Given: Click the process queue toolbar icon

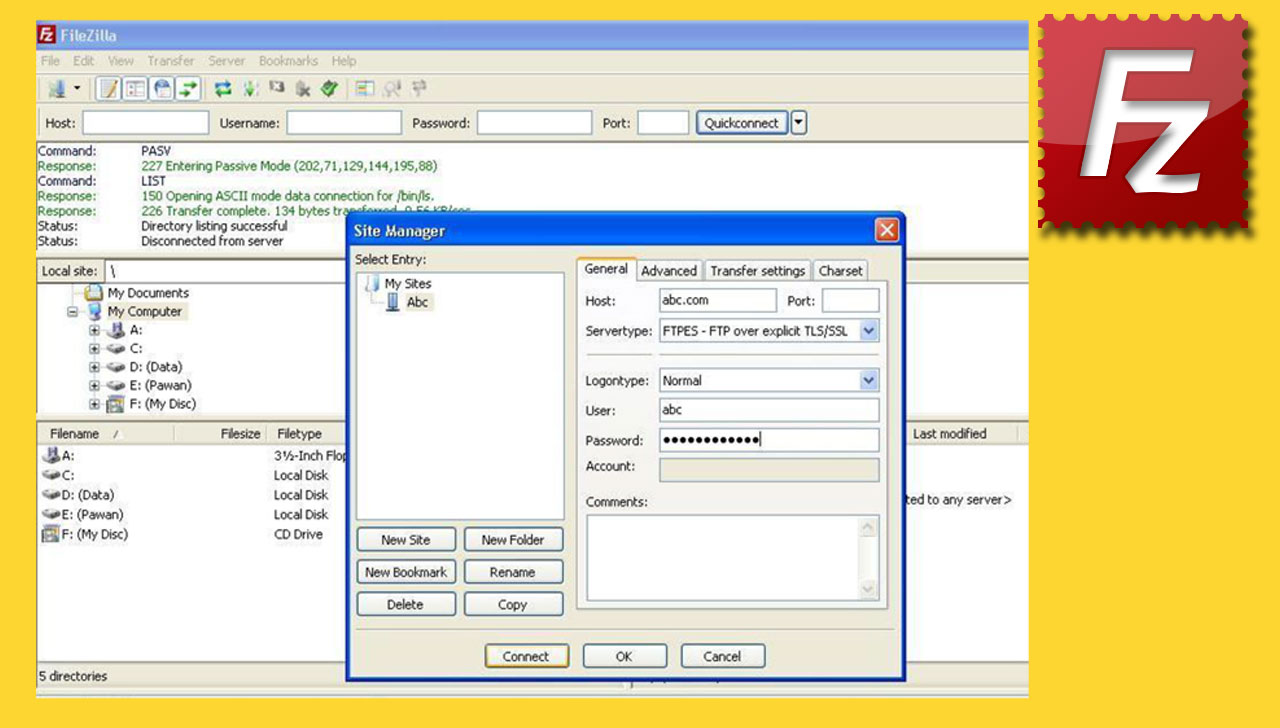Looking at the screenshot, I should tap(250, 88).
